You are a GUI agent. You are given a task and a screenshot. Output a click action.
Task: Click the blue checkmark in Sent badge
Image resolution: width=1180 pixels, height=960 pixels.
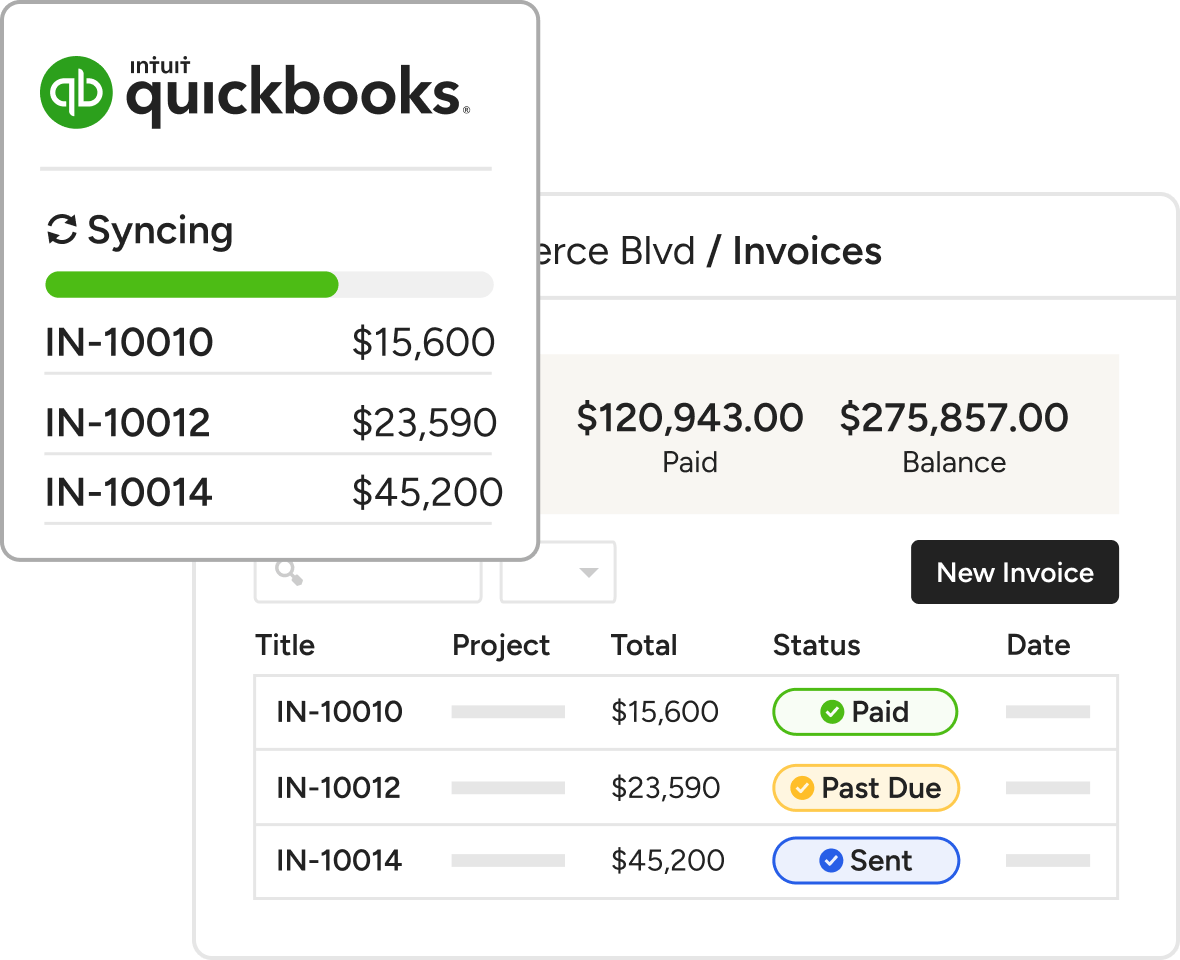(x=830, y=860)
